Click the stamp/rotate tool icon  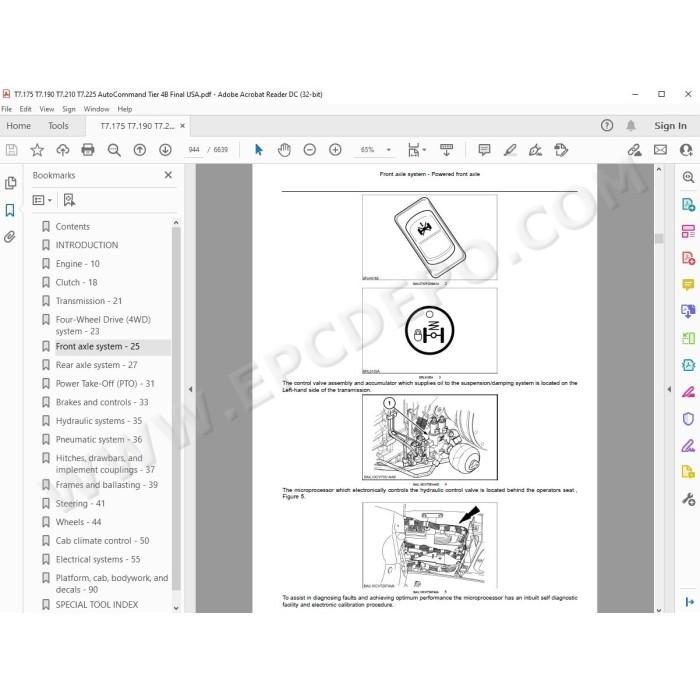pos(561,150)
